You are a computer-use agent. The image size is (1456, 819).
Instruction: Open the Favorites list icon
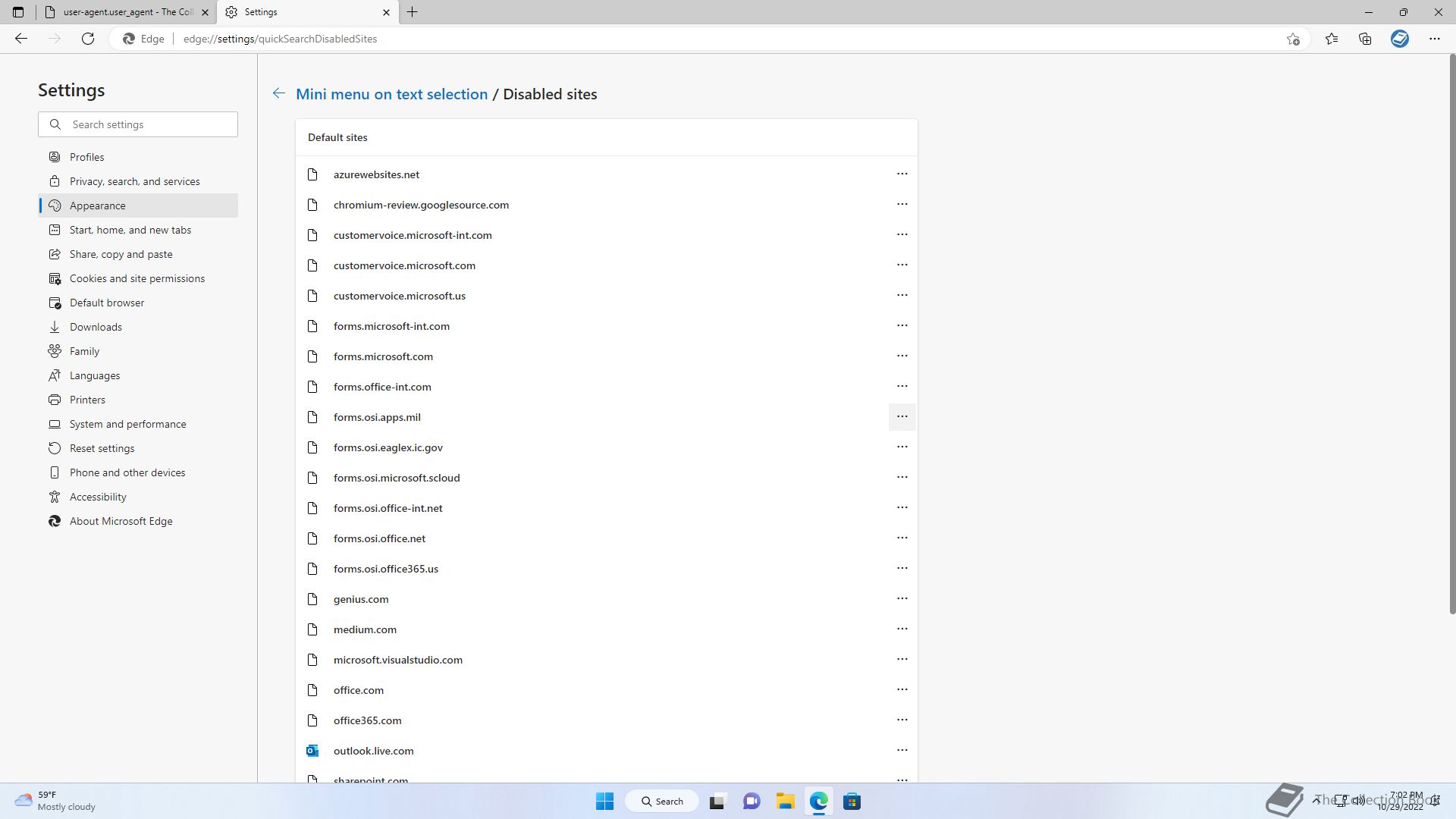pyautogui.click(x=1331, y=39)
